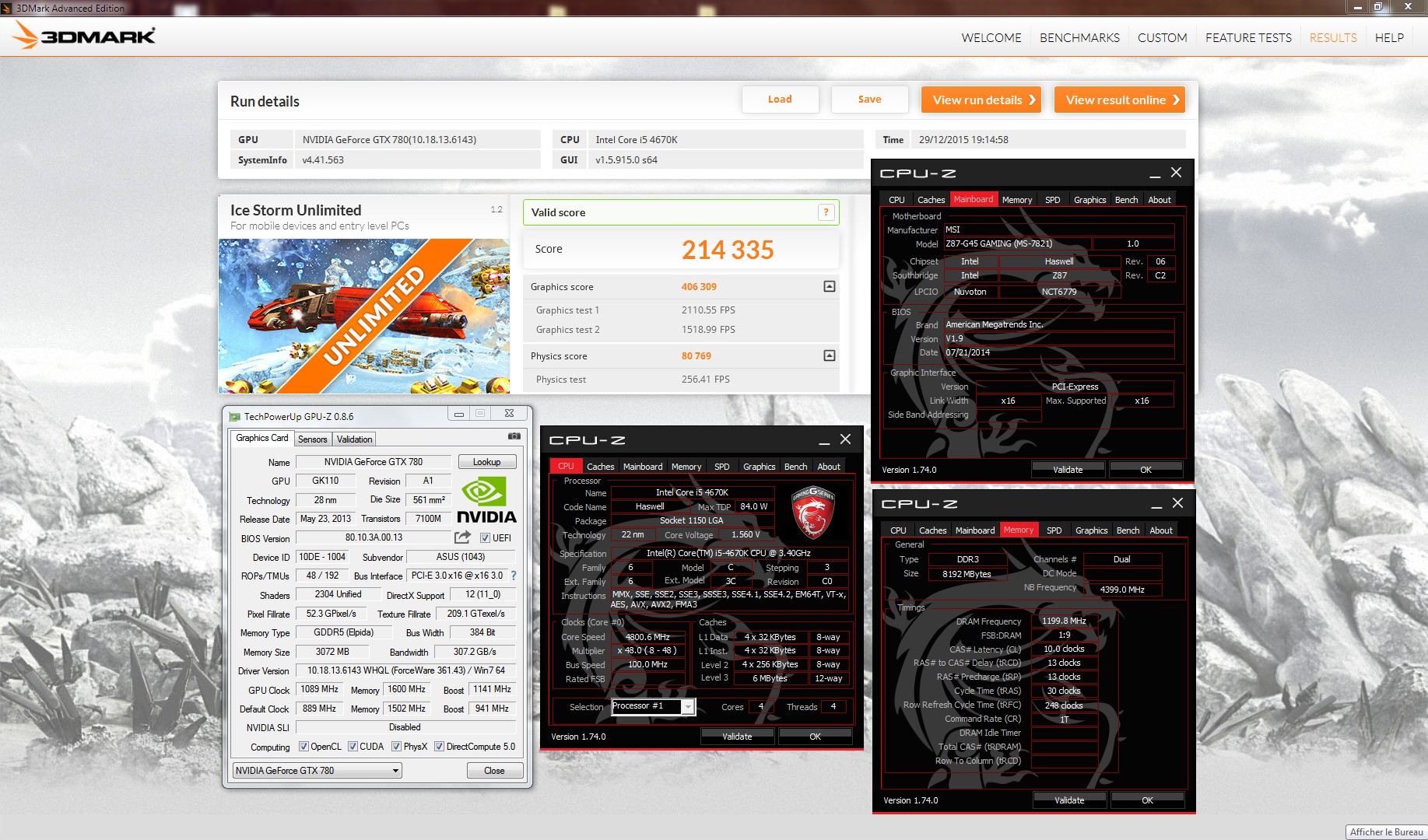Click the NVIDIA logo in GPU-Z
This screenshot has height=840, width=1428.
click(486, 500)
